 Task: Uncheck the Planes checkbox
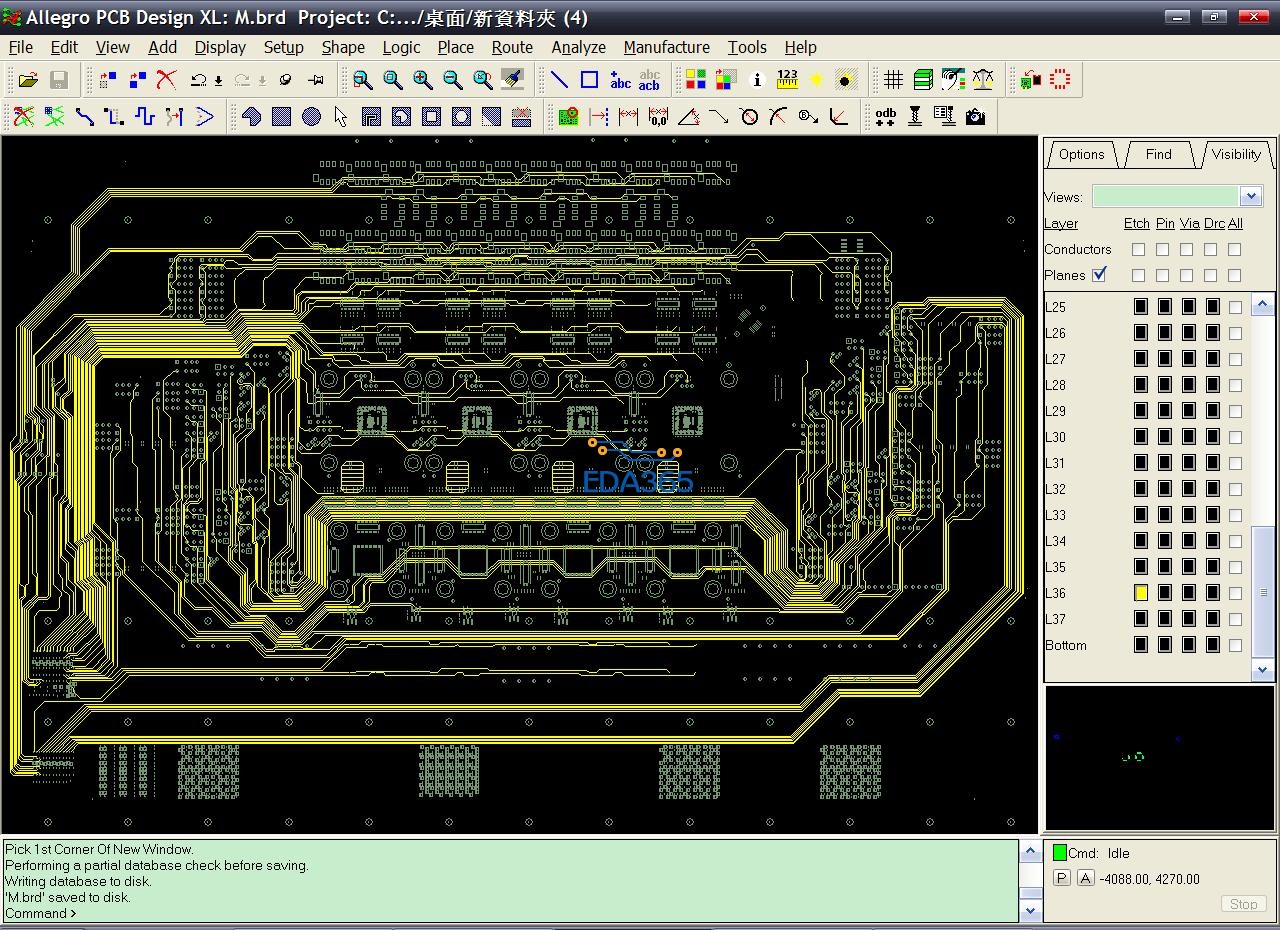pos(1100,274)
